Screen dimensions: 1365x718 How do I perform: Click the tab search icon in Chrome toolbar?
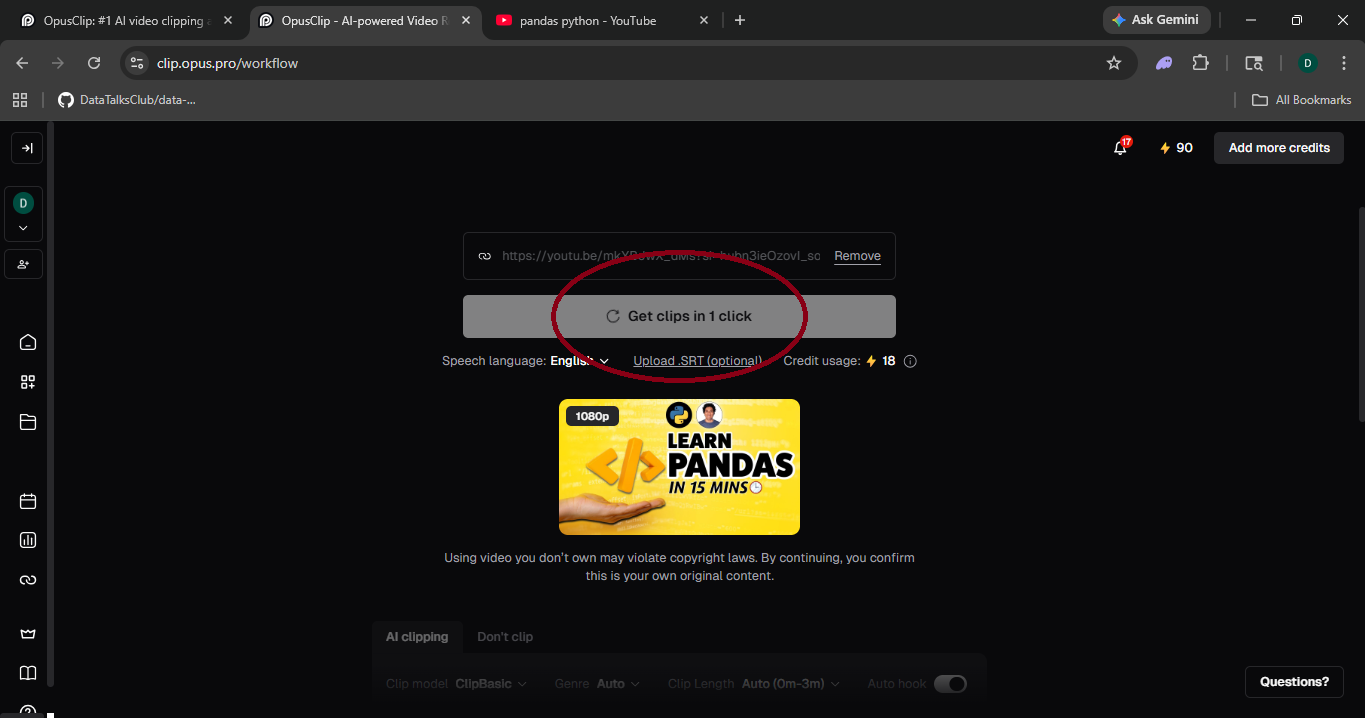click(x=1254, y=63)
